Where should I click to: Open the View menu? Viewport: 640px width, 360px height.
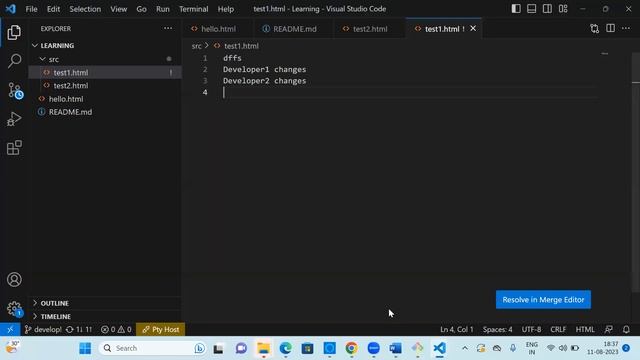coord(118,9)
